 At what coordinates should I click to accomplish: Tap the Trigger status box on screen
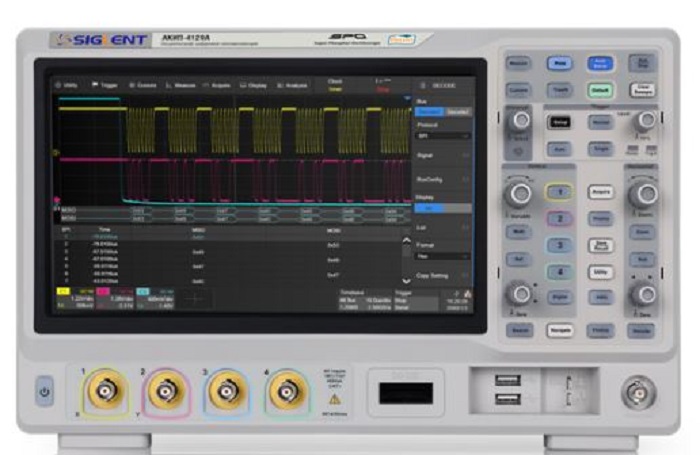415,300
